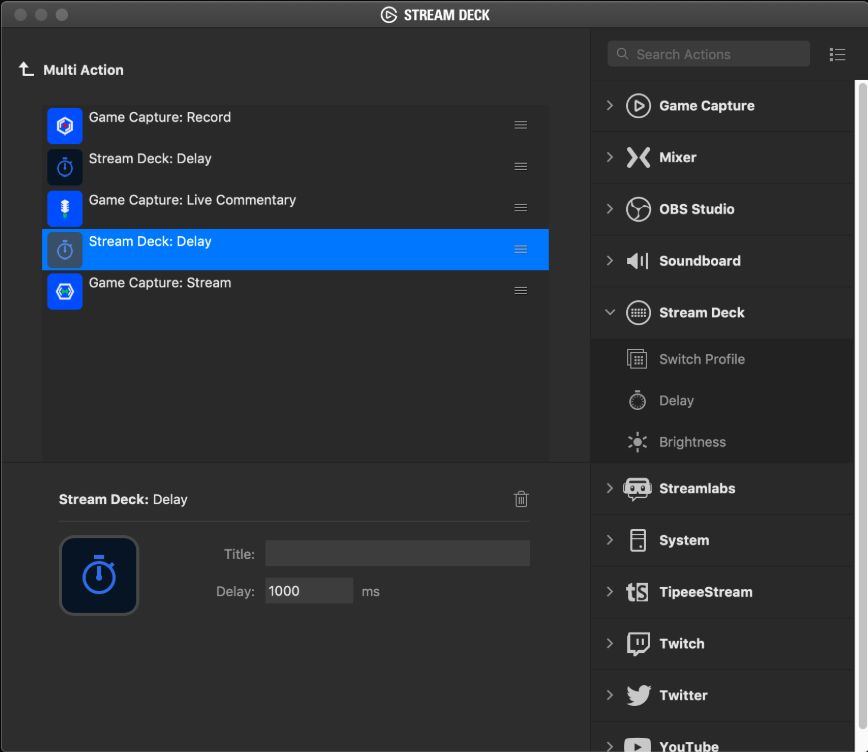Image resolution: width=868 pixels, height=752 pixels.
Task: Expand the Mixer category
Action: tap(609, 157)
